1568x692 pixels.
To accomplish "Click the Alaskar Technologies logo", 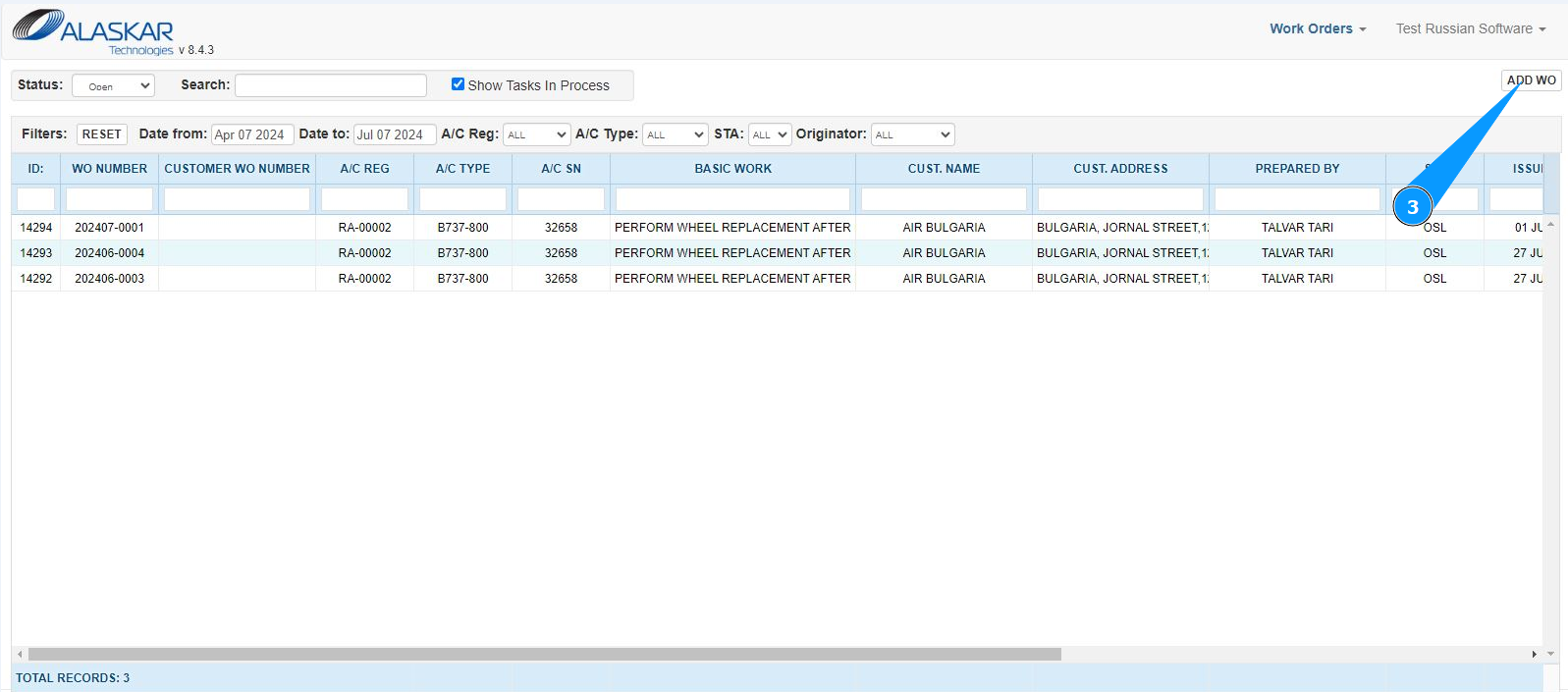I will click(x=93, y=32).
